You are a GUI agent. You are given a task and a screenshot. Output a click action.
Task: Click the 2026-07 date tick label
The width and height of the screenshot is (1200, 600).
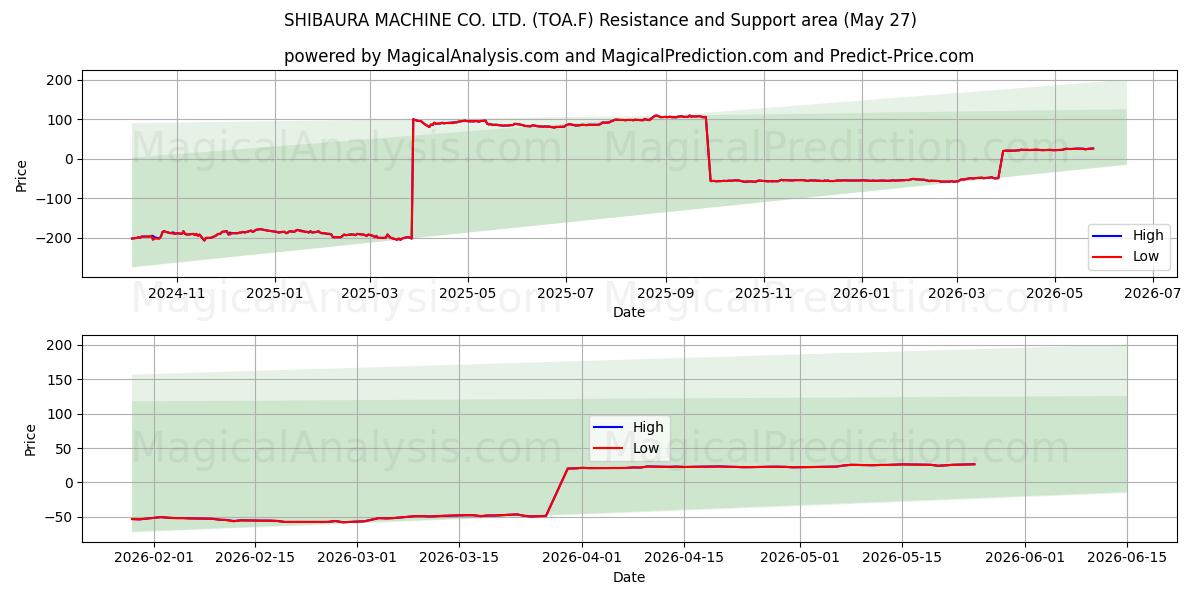coord(1152,293)
